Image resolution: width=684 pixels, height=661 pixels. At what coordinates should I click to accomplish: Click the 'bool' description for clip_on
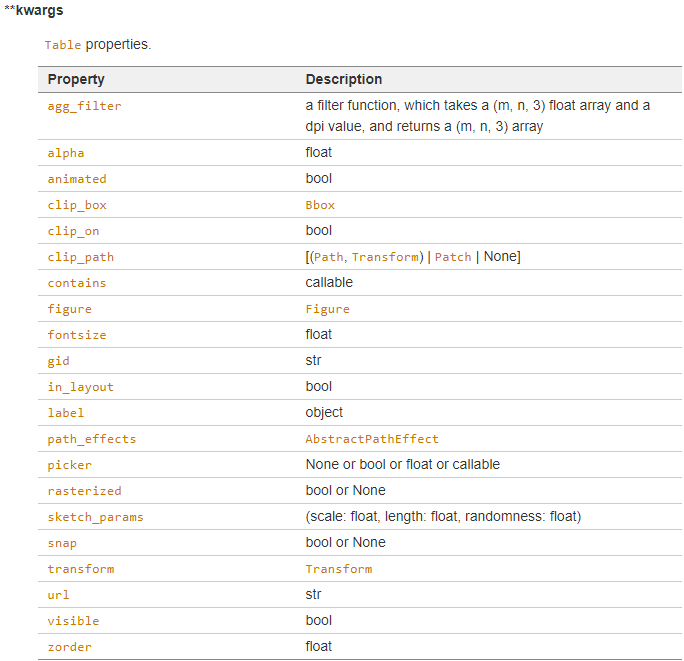coord(318,231)
